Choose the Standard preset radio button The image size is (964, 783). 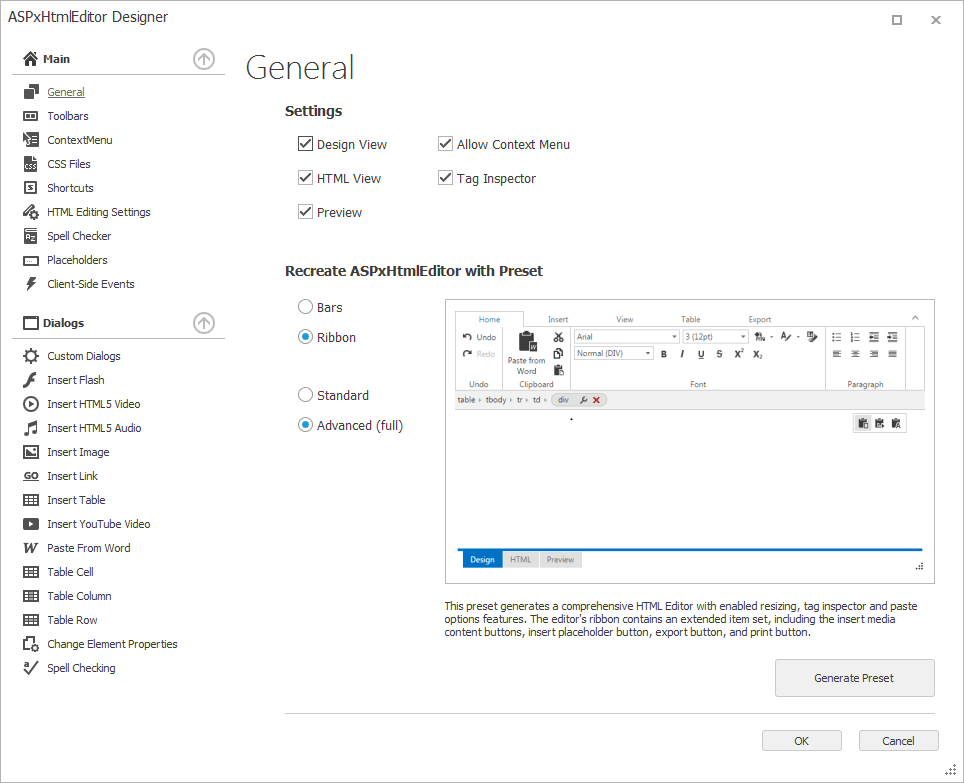(306, 395)
